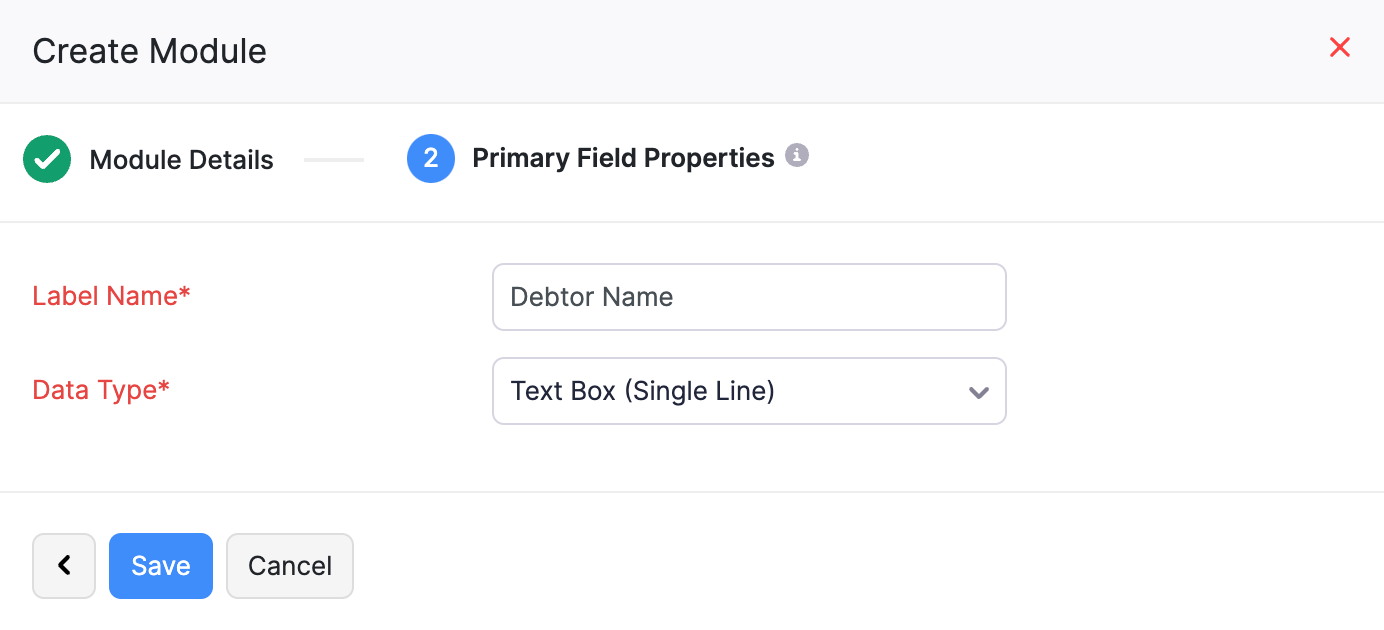The image size is (1384, 630).
Task: Click the back arrow chevron button
Action: [63, 565]
